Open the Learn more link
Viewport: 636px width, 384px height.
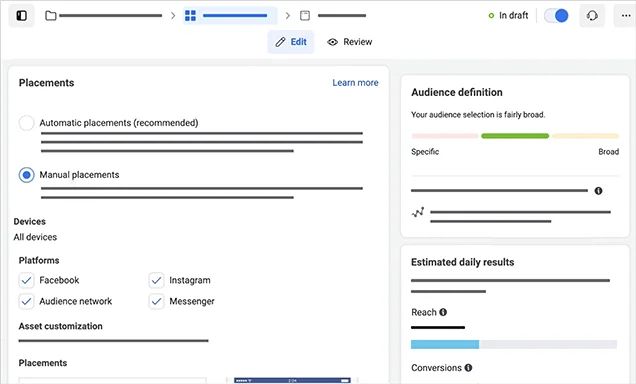355,83
